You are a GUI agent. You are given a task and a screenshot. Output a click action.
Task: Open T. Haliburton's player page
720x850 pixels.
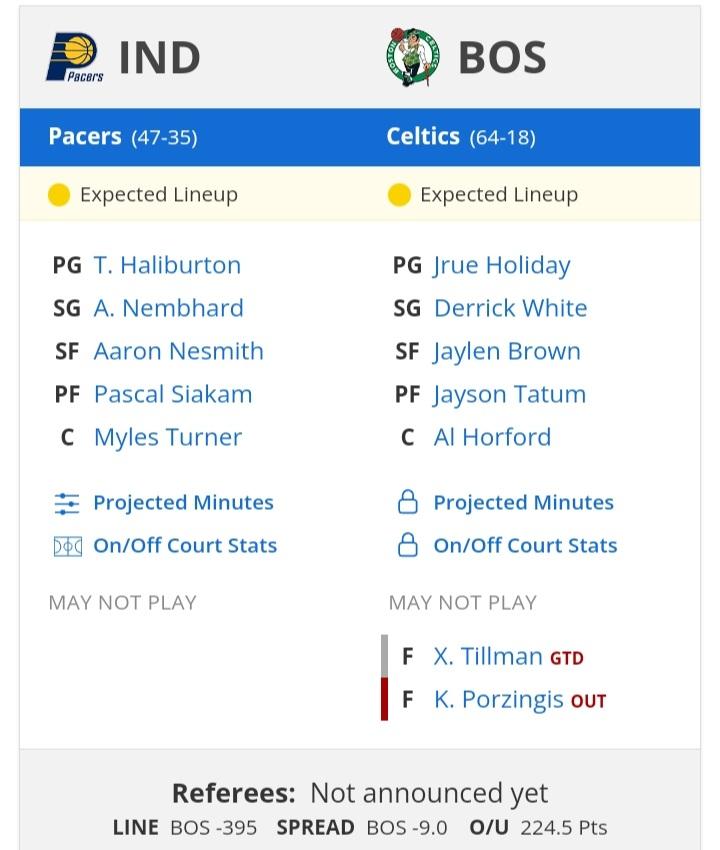(167, 266)
